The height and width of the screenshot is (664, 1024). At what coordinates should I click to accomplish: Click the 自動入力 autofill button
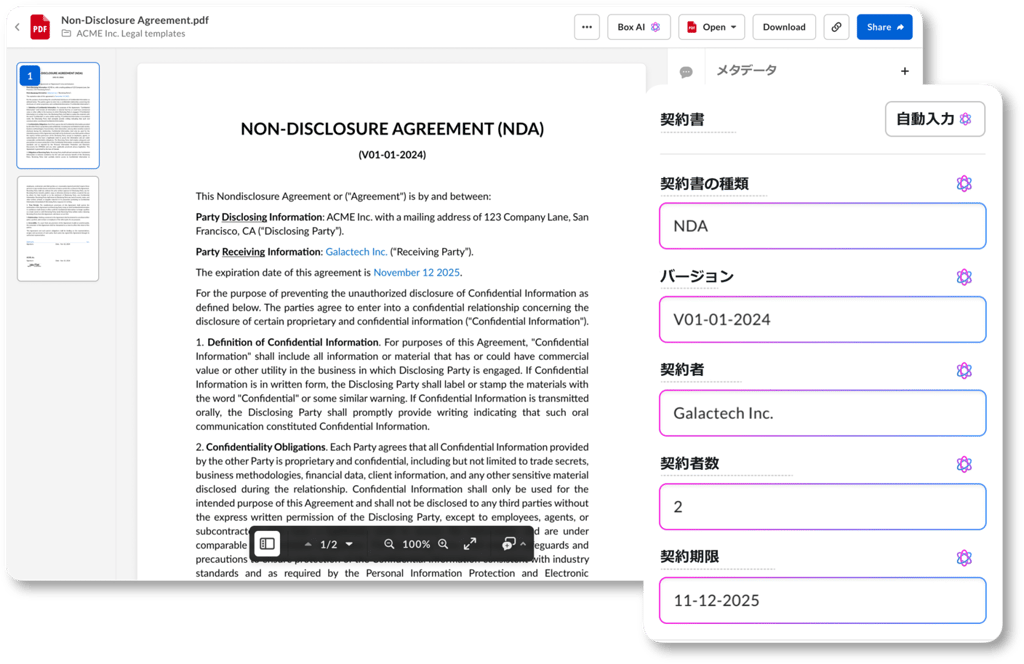point(934,119)
